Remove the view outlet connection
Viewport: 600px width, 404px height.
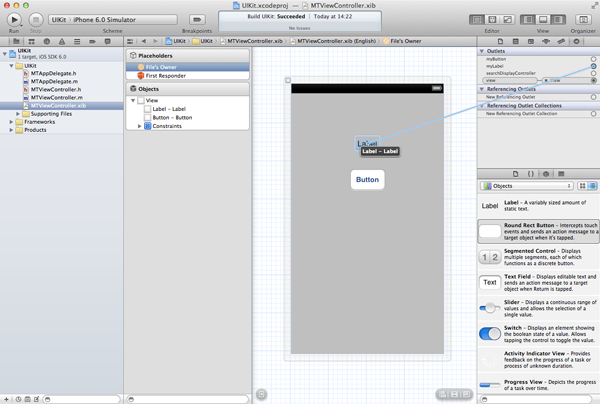[x=546, y=80]
